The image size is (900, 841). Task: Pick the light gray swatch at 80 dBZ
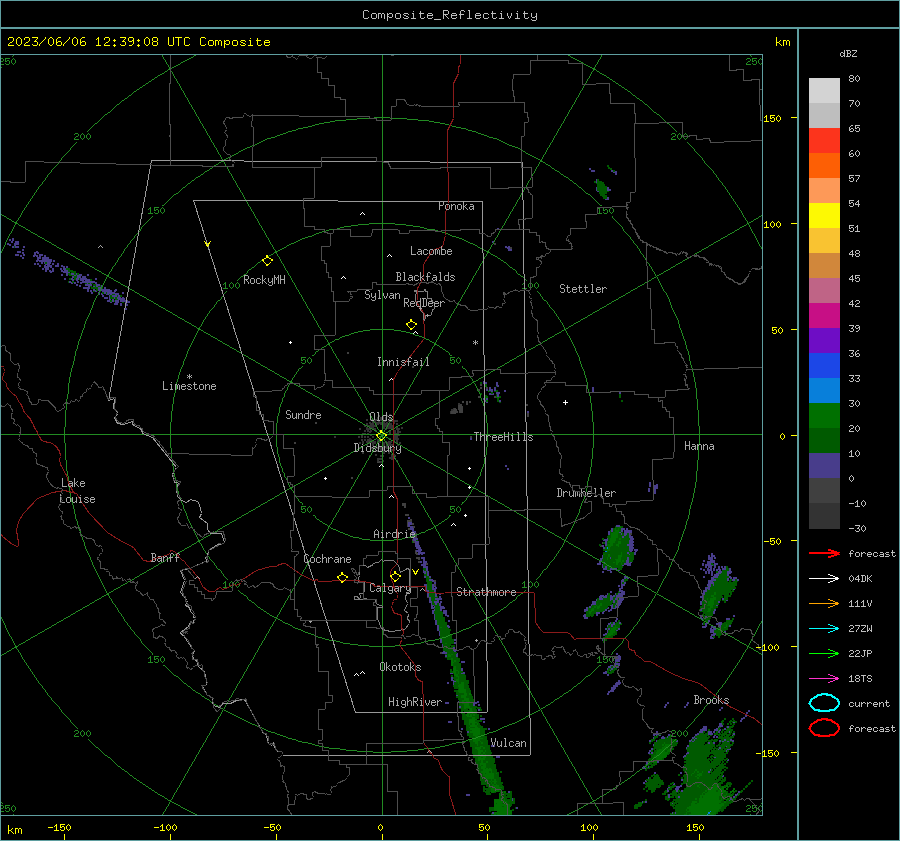pyautogui.click(x=824, y=91)
